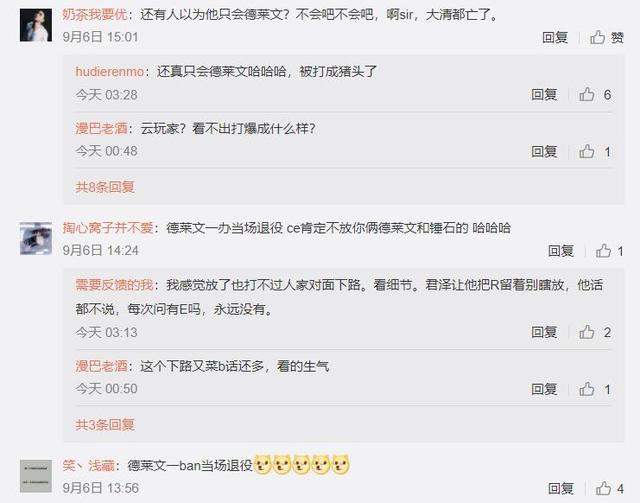The image size is (640, 503).
Task: Open 笑、浅藏's avatar thumbnail
Action: (x=36, y=476)
